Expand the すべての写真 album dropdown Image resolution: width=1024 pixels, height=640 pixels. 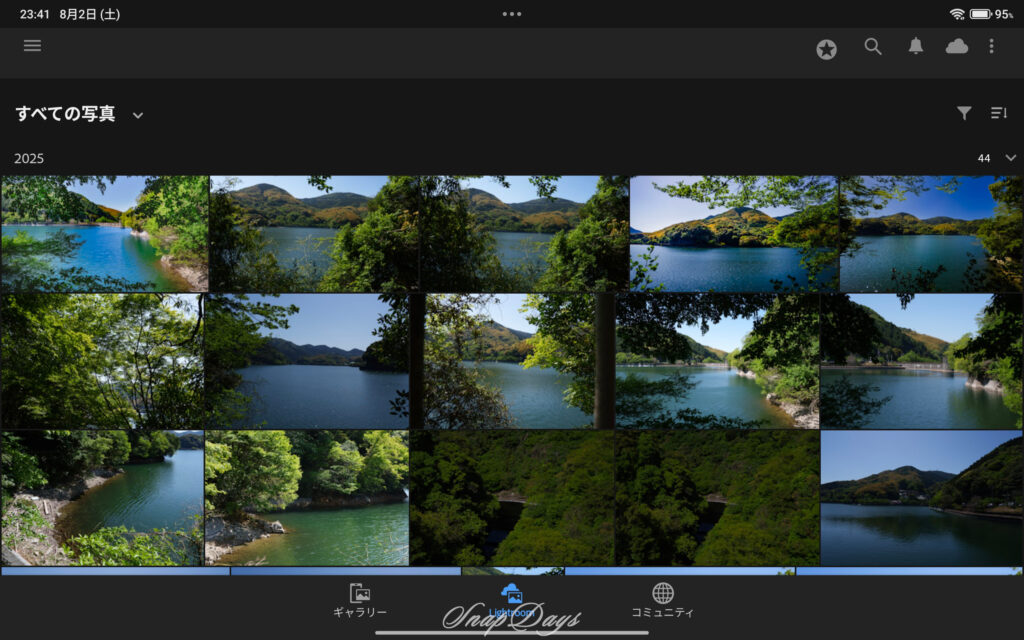pos(137,115)
